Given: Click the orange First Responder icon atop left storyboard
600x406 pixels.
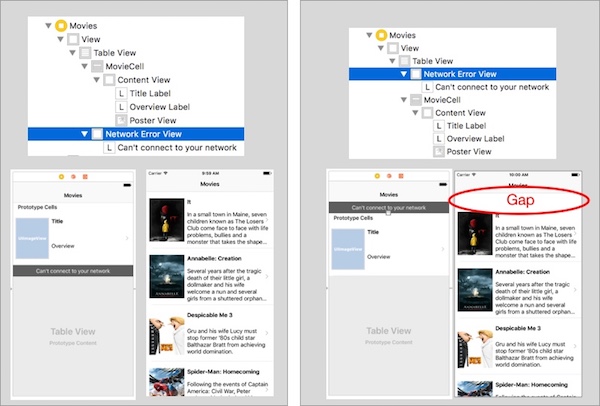Looking at the screenshot, I should 73,177.
